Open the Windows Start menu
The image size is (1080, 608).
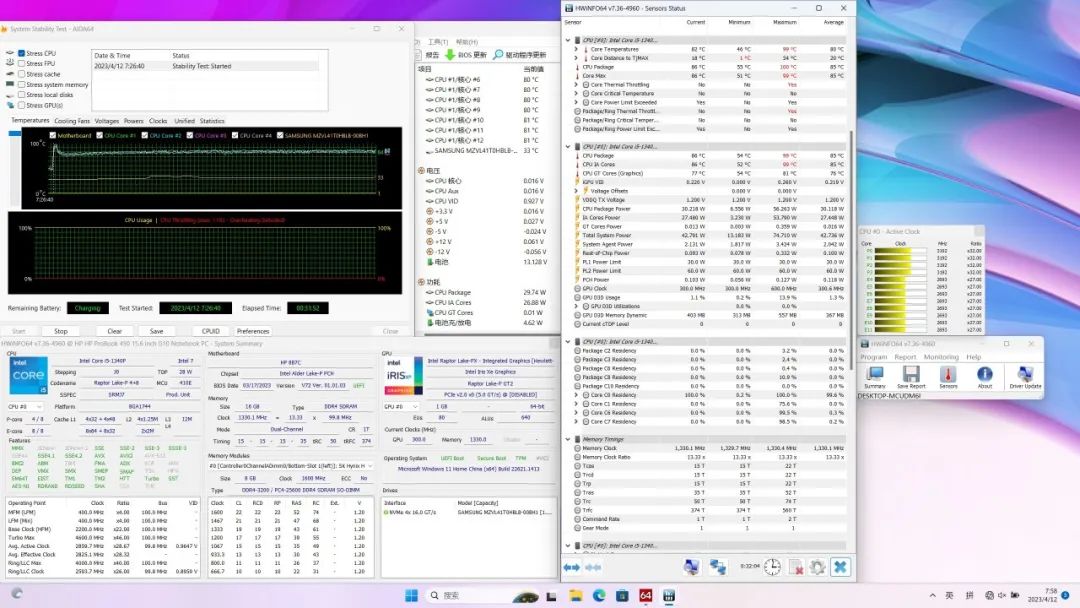pyautogui.click(x=411, y=596)
